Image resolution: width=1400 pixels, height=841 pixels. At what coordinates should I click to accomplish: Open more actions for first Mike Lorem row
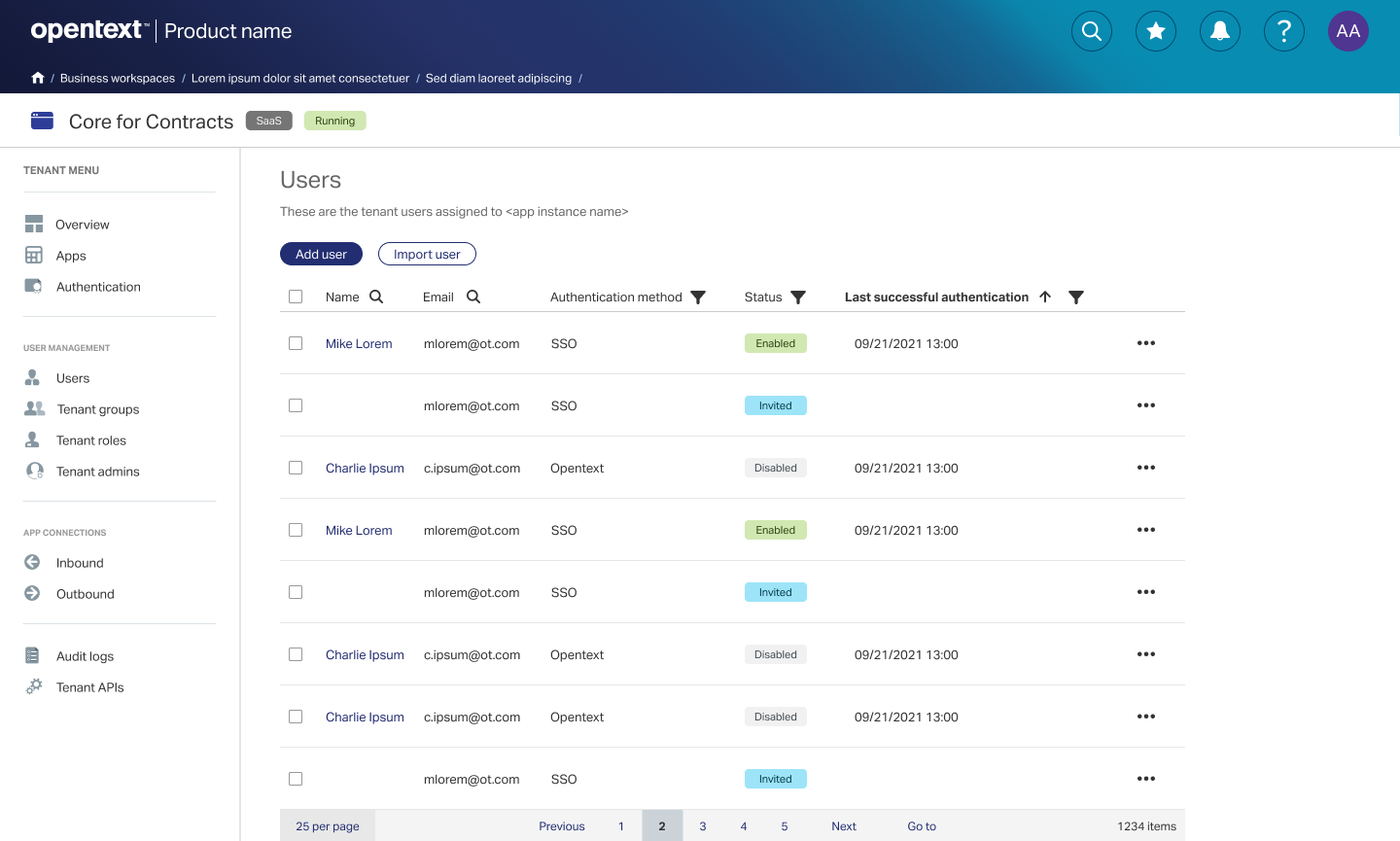(1146, 343)
